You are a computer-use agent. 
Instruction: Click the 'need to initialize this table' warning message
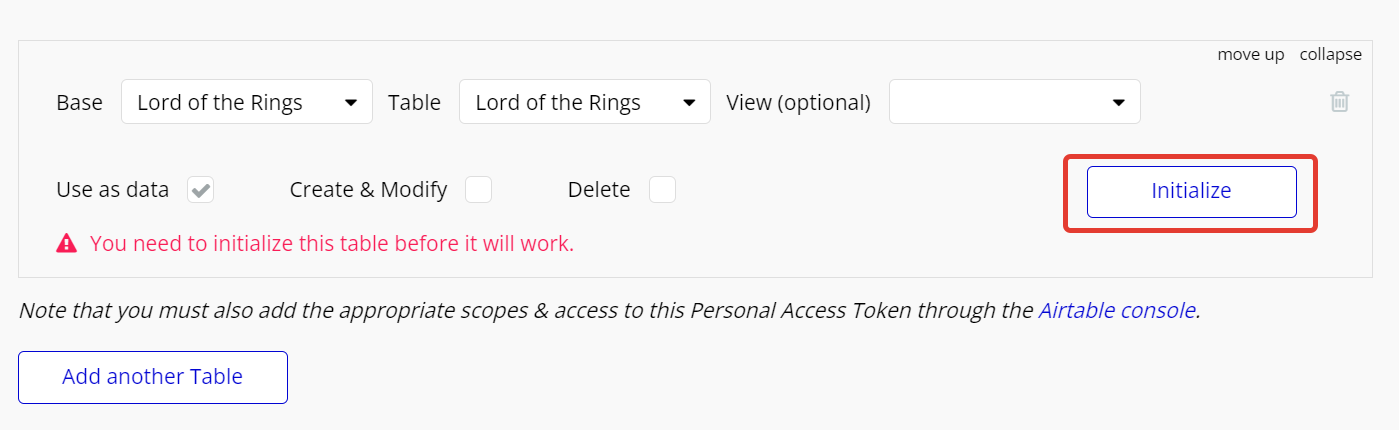pyautogui.click(x=332, y=243)
